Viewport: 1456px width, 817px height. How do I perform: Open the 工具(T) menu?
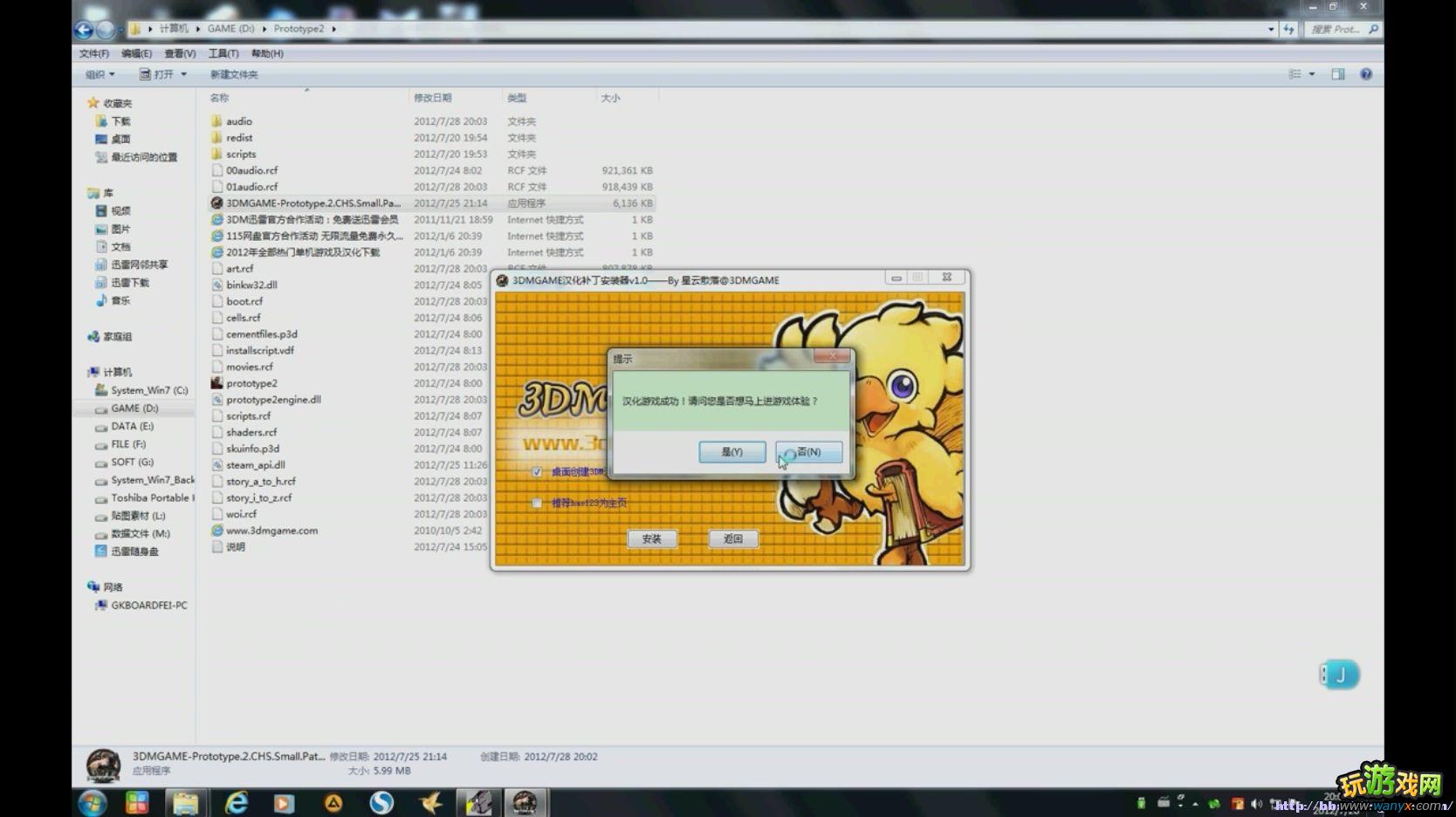223,53
